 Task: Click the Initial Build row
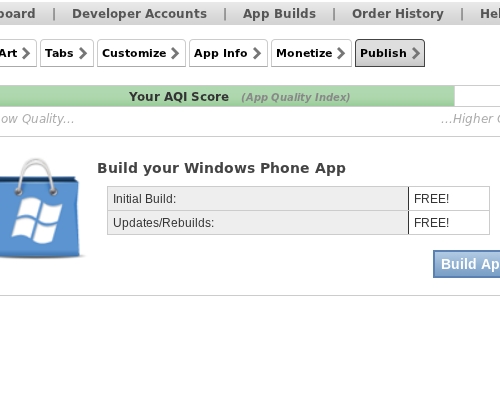[x=298, y=199]
